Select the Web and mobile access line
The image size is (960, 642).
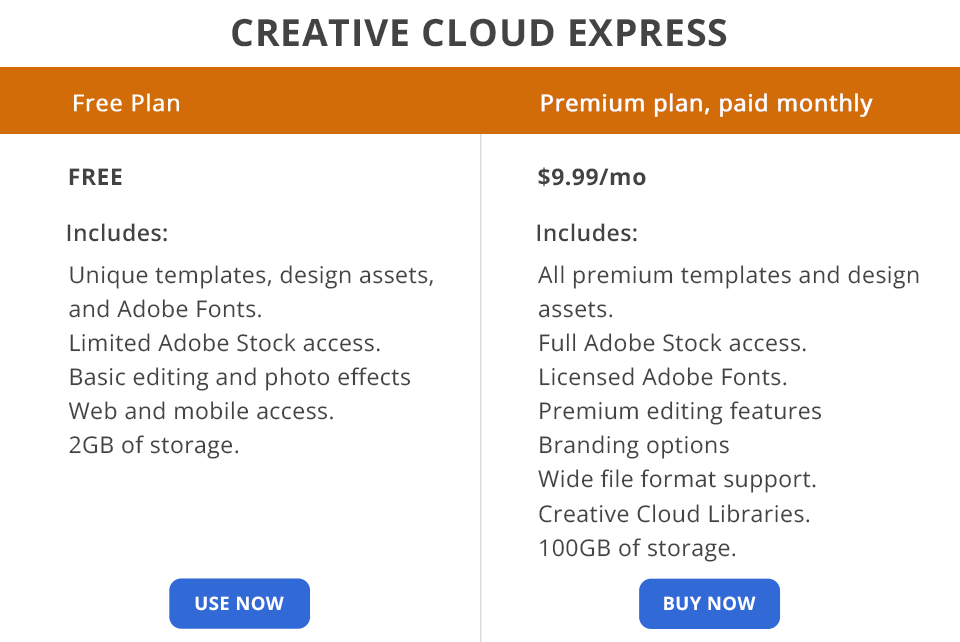click(201, 411)
